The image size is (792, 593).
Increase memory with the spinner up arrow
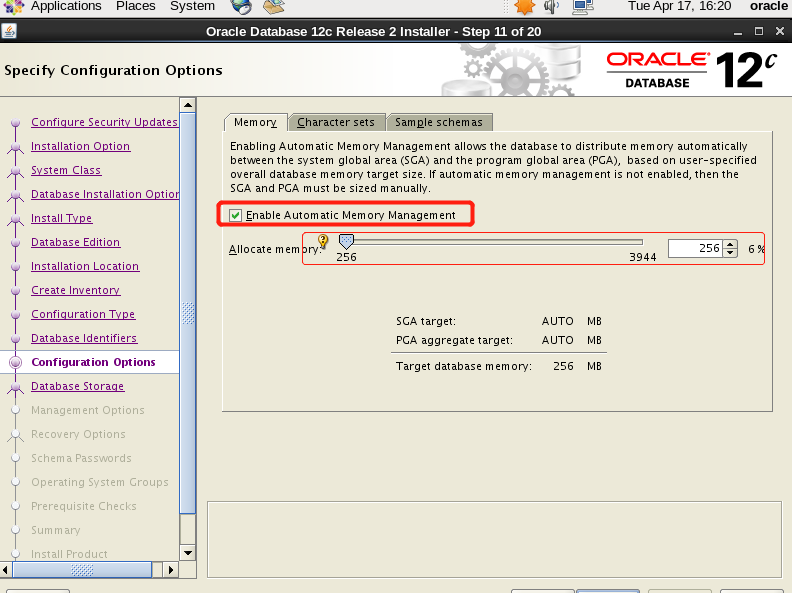click(x=730, y=244)
